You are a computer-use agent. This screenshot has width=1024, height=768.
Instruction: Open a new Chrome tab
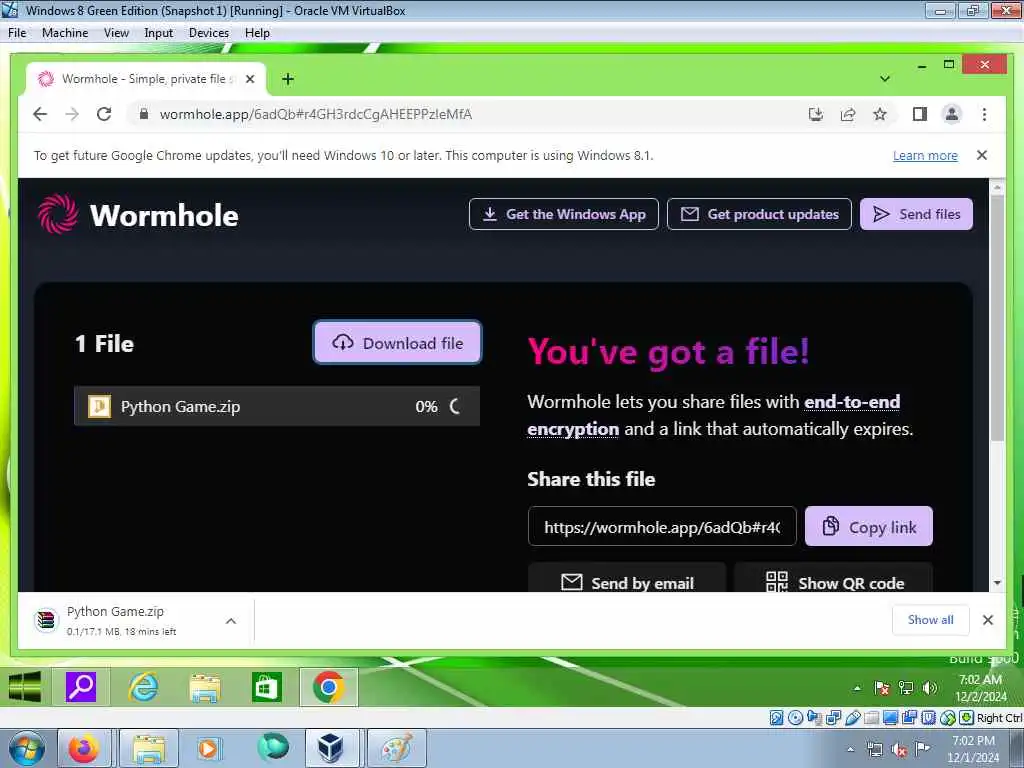(x=287, y=79)
